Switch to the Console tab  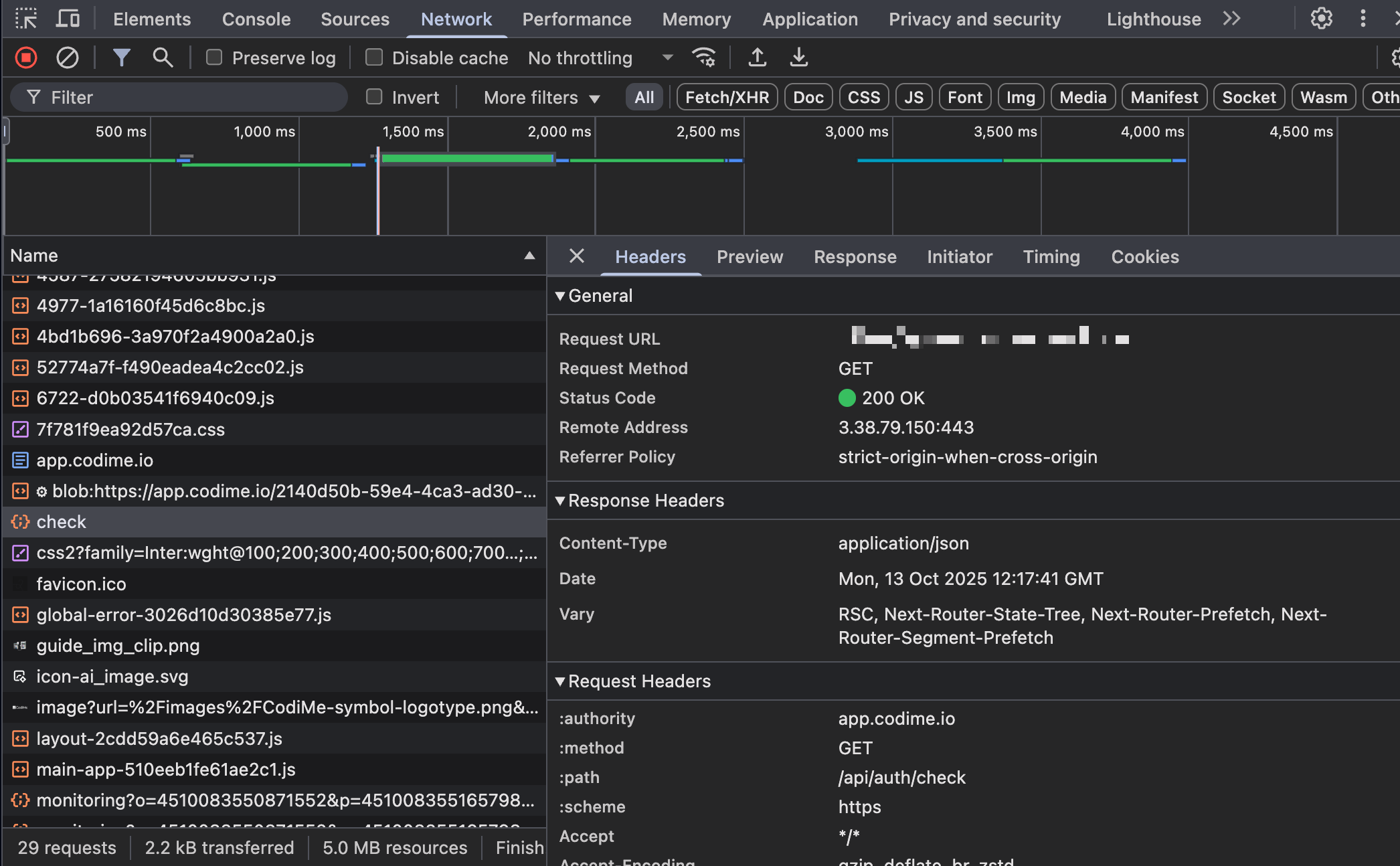coord(256,19)
